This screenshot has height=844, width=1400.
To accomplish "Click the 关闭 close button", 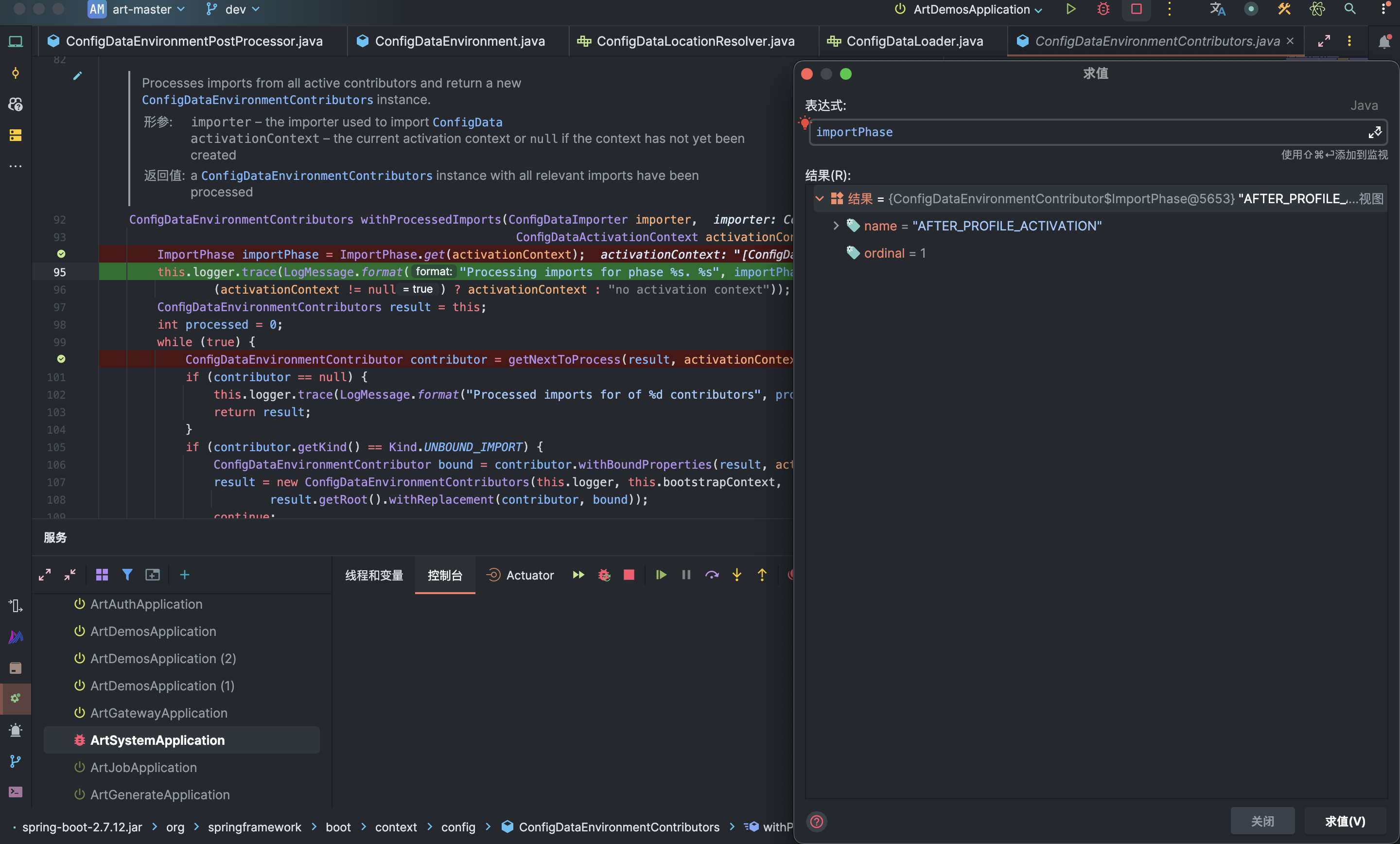I will pyautogui.click(x=1262, y=821).
